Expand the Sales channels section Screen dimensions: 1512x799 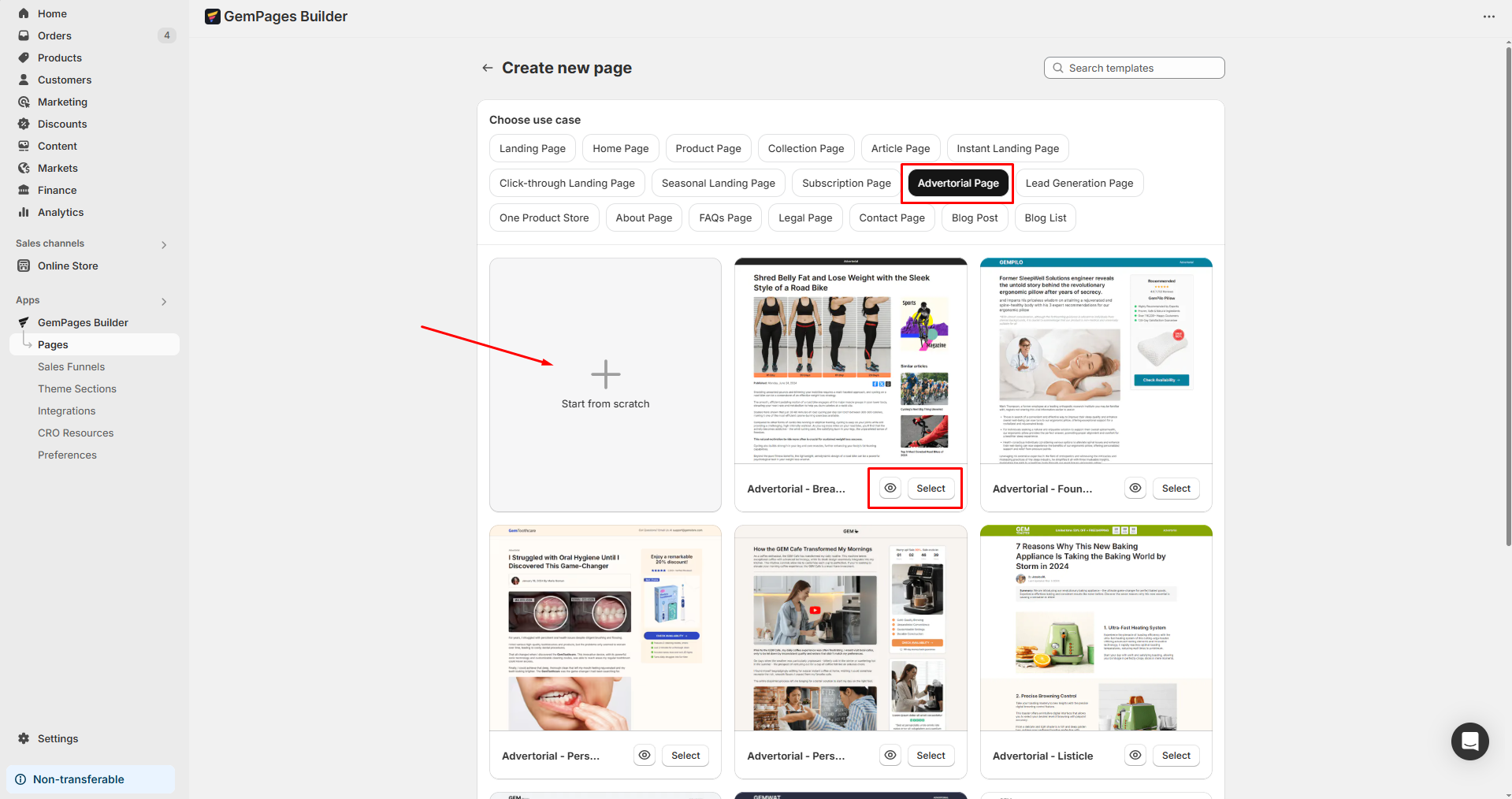pyautogui.click(x=164, y=244)
